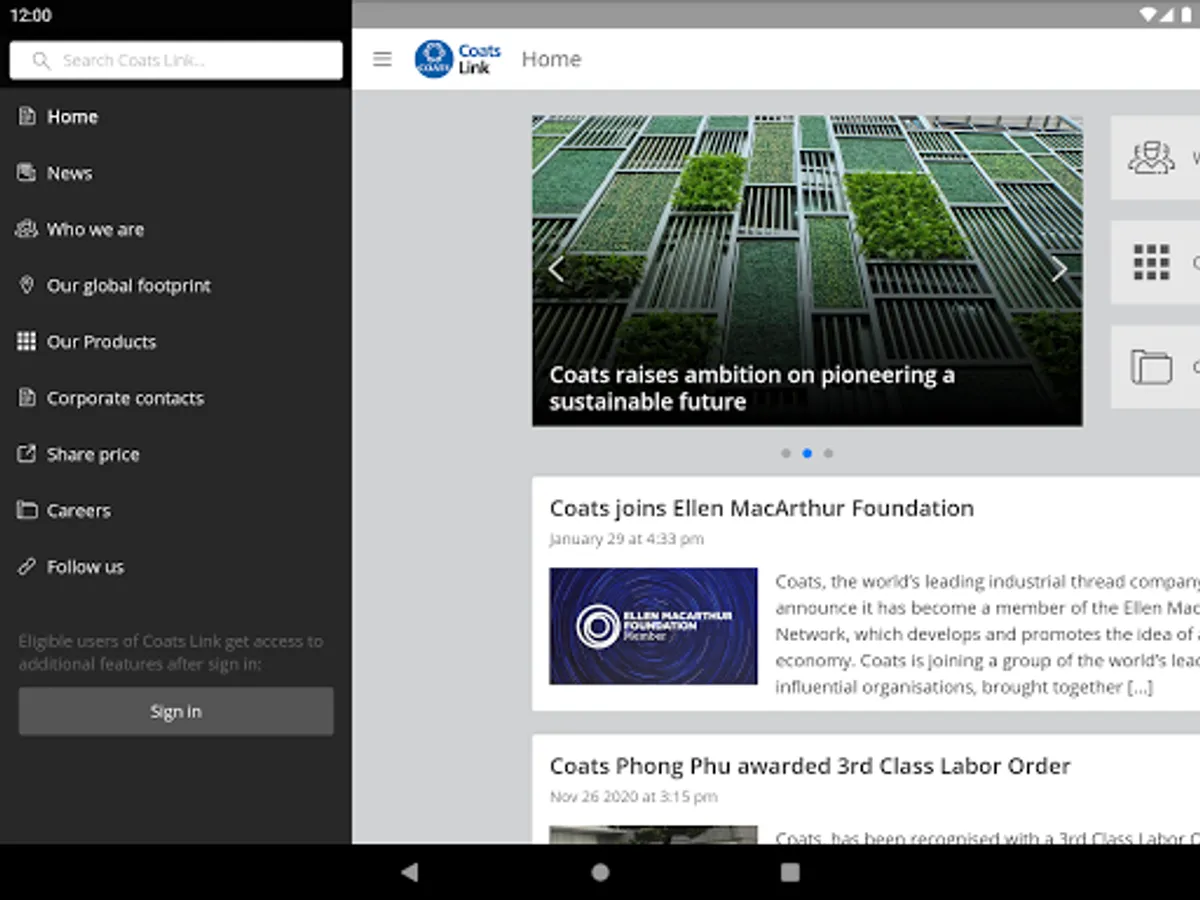Open Coats joins Ellen MacArthur Foundation article
The image size is (1200, 900).
(761, 508)
